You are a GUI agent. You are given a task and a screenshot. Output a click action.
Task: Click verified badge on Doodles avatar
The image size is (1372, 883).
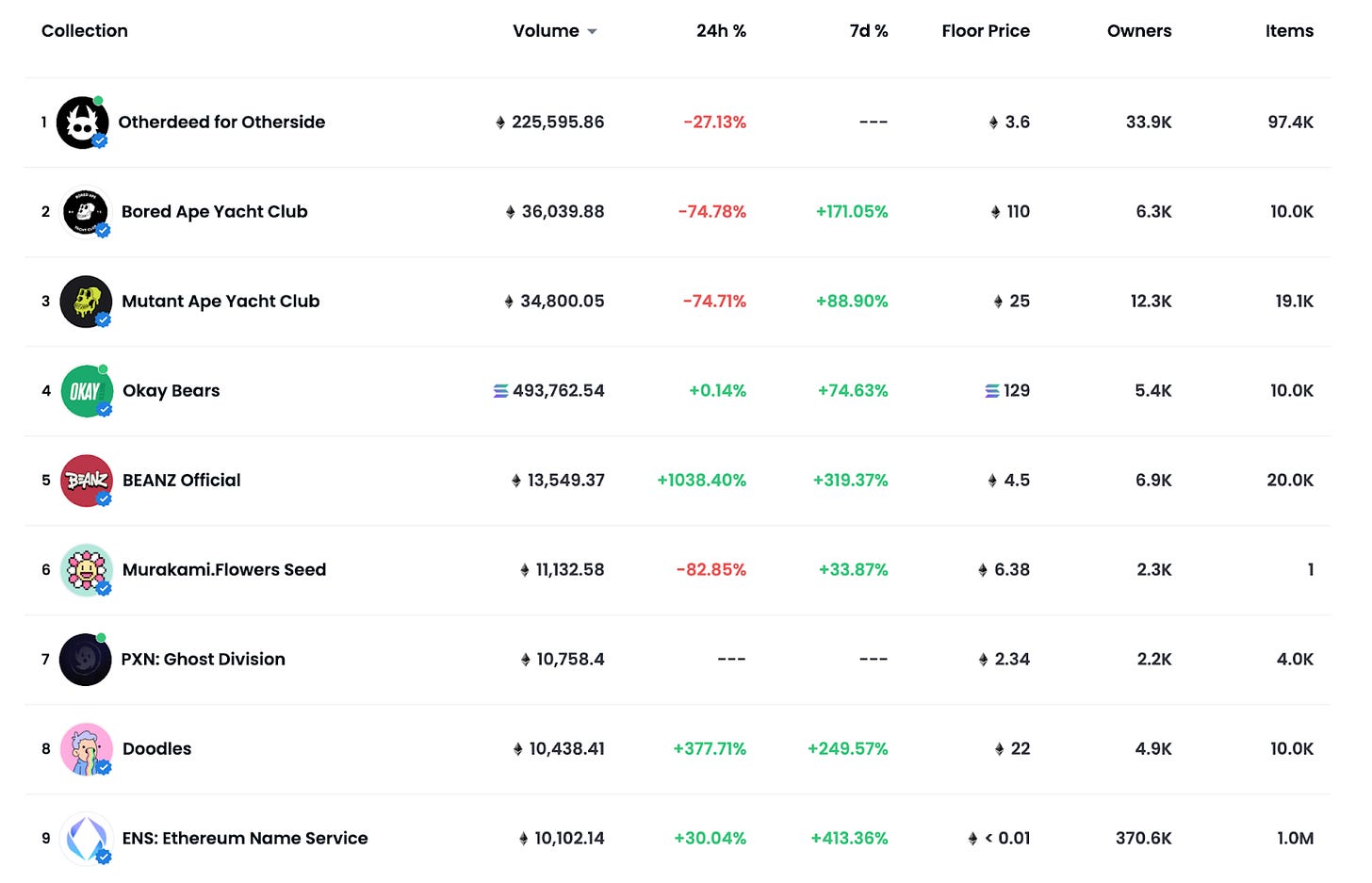[x=105, y=768]
